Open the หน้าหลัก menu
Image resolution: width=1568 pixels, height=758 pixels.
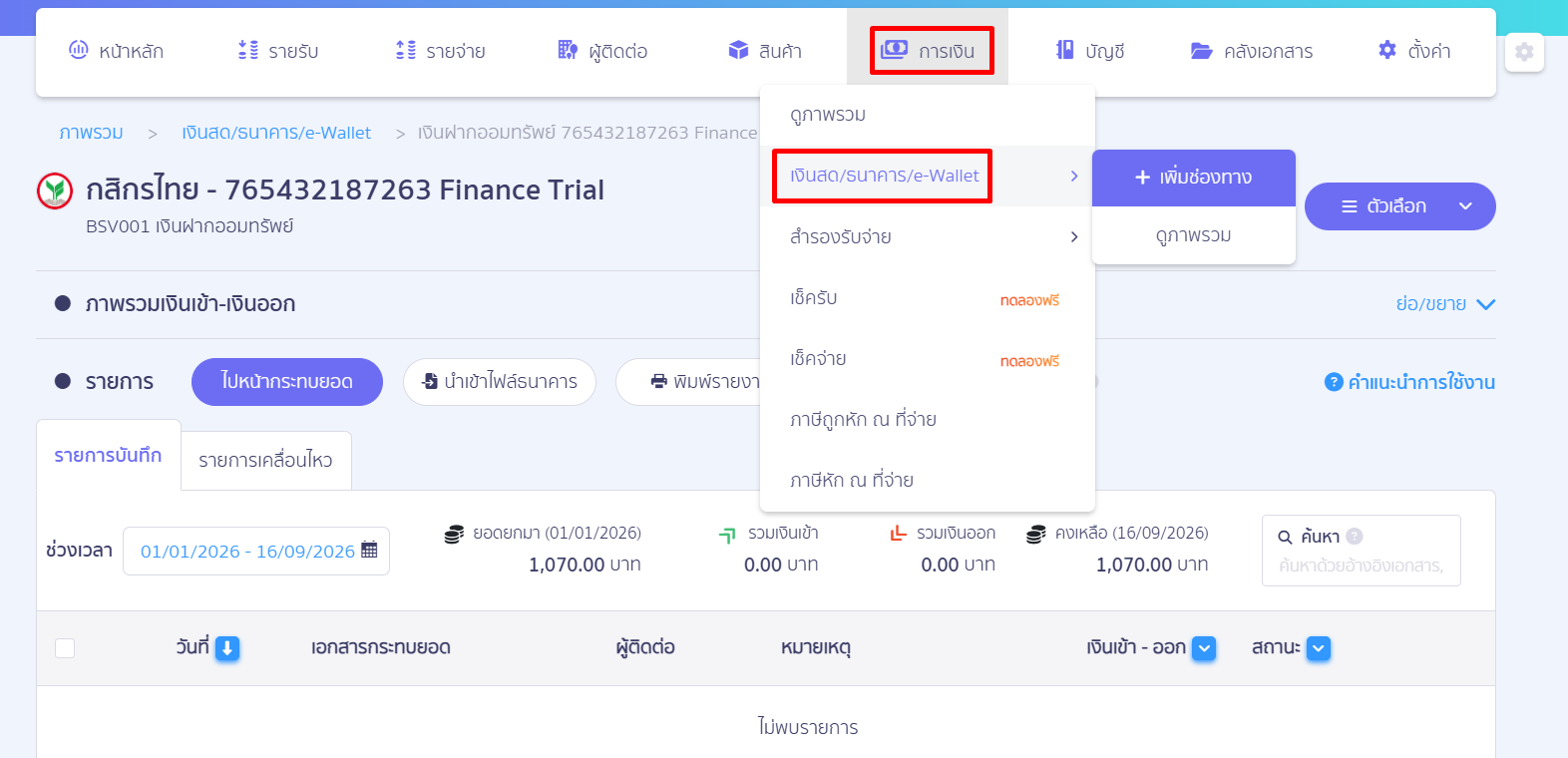tap(116, 51)
